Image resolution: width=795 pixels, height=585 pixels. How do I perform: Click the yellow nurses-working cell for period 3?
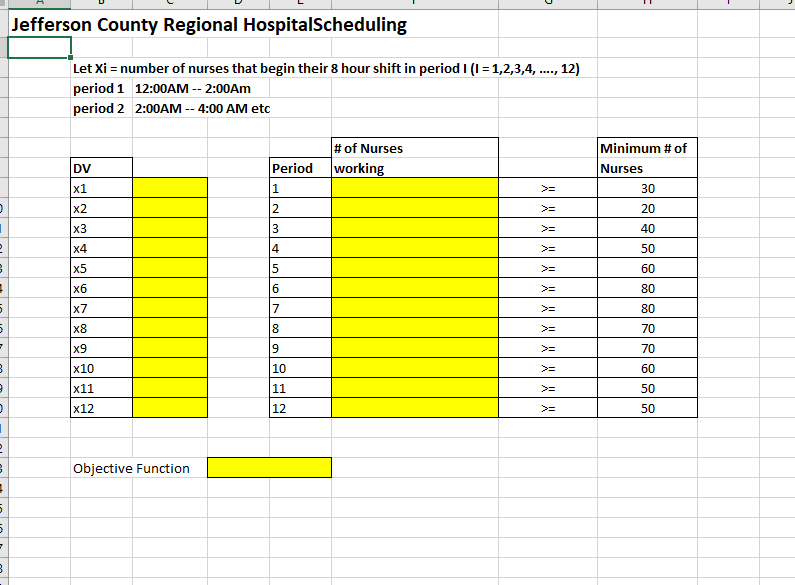point(415,228)
